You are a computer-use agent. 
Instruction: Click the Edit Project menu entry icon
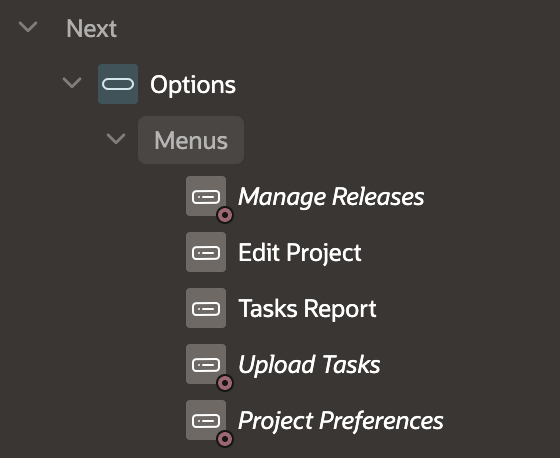pyautogui.click(x=206, y=252)
